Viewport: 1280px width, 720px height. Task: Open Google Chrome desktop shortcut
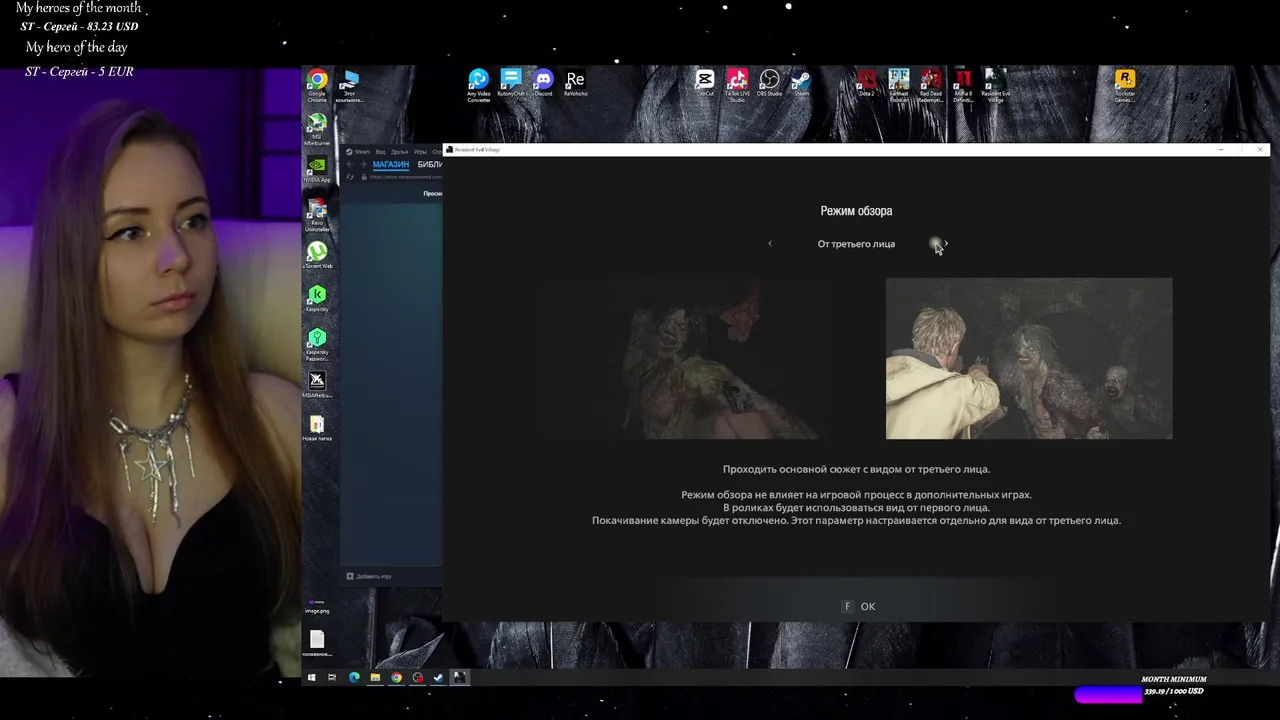(x=317, y=85)
